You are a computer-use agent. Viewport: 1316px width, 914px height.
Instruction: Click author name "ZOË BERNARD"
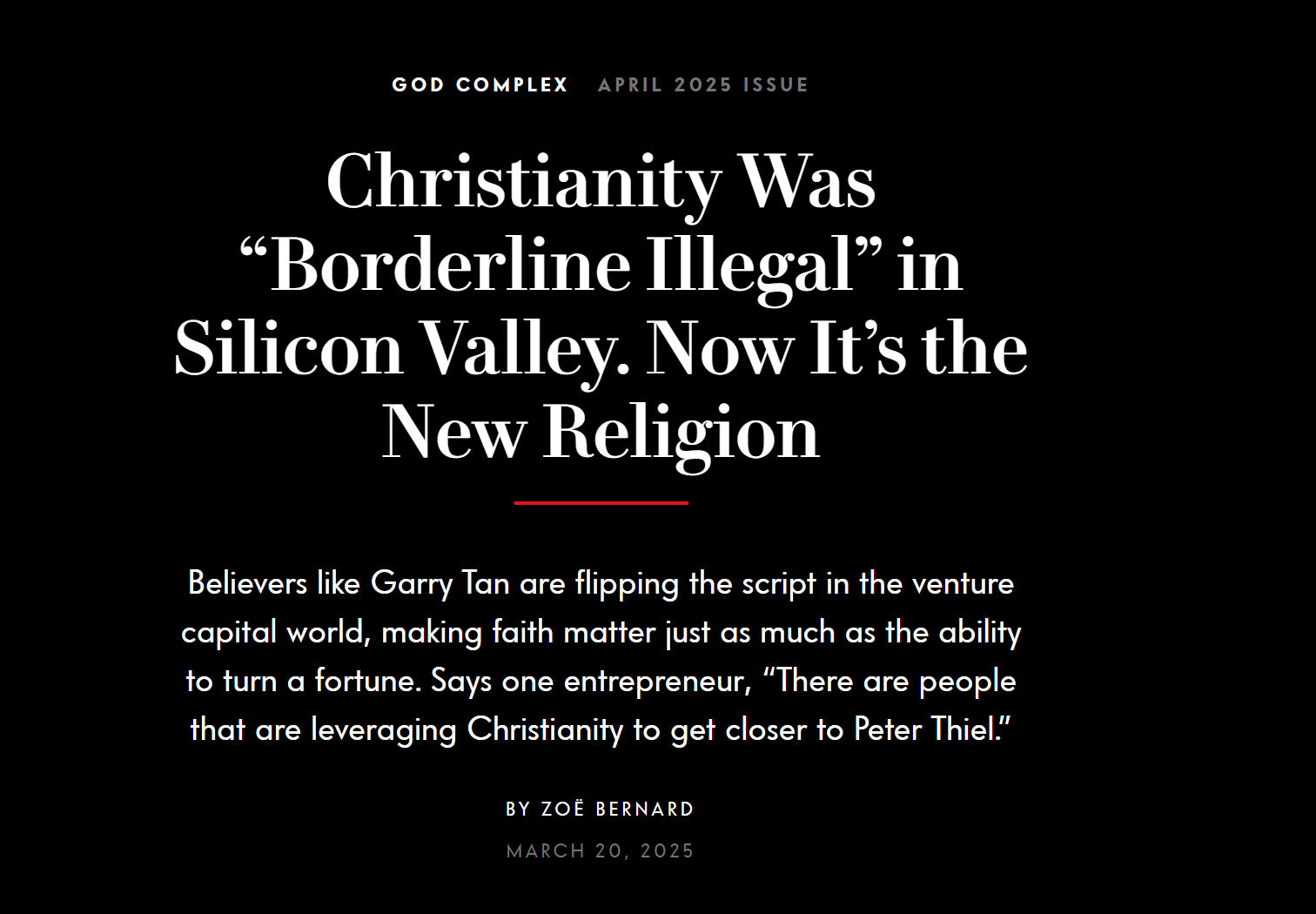(x=617, y=809)
